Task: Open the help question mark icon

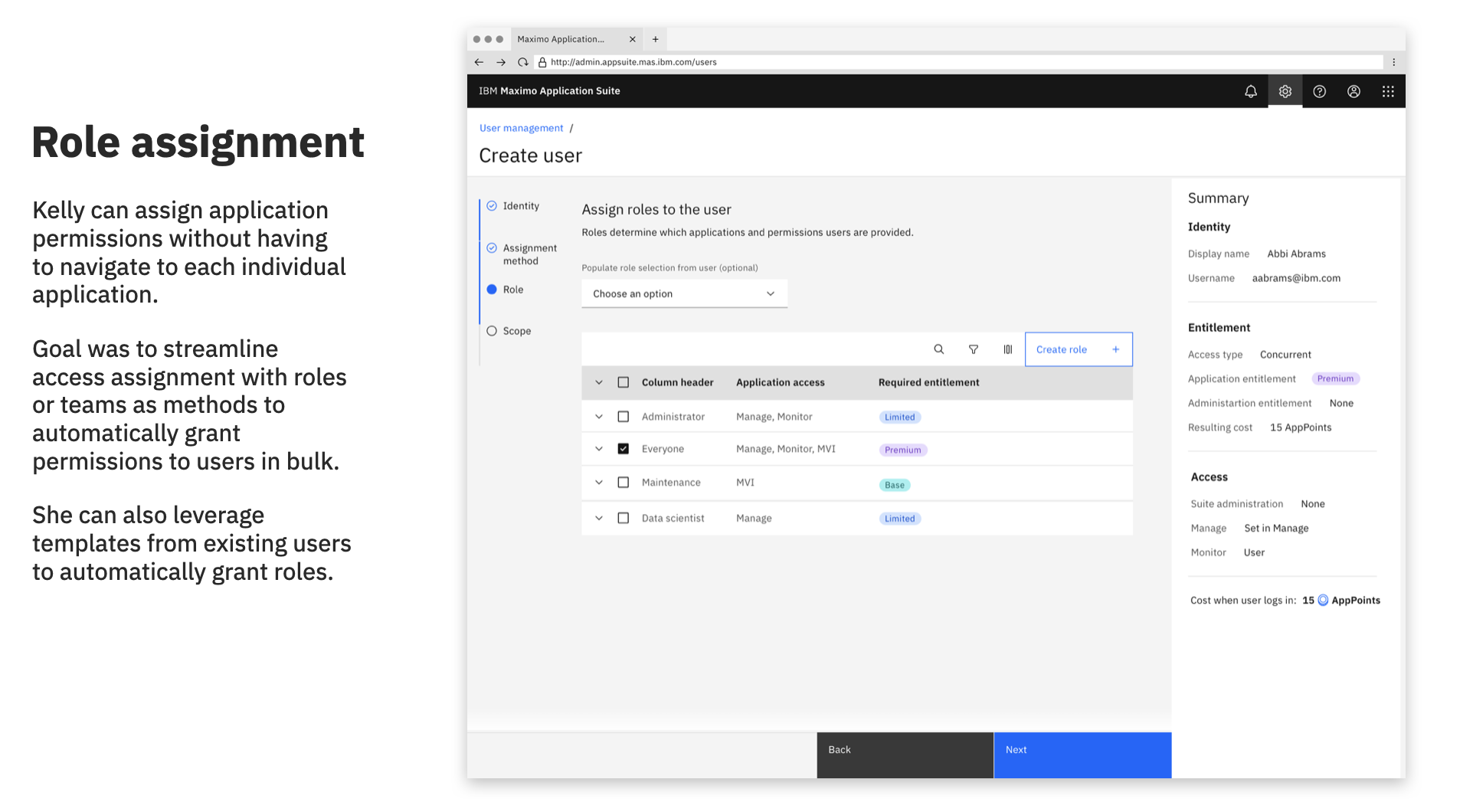Action: pos(1319,91)
